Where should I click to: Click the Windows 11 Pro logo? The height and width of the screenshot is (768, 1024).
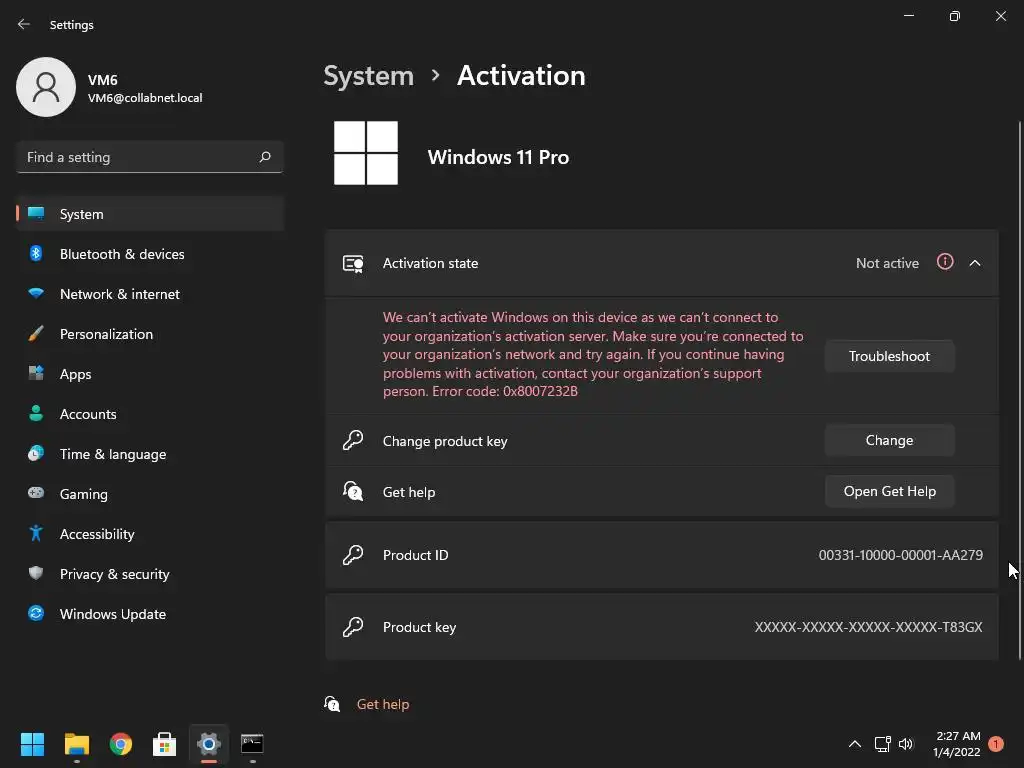click(366, 153)
